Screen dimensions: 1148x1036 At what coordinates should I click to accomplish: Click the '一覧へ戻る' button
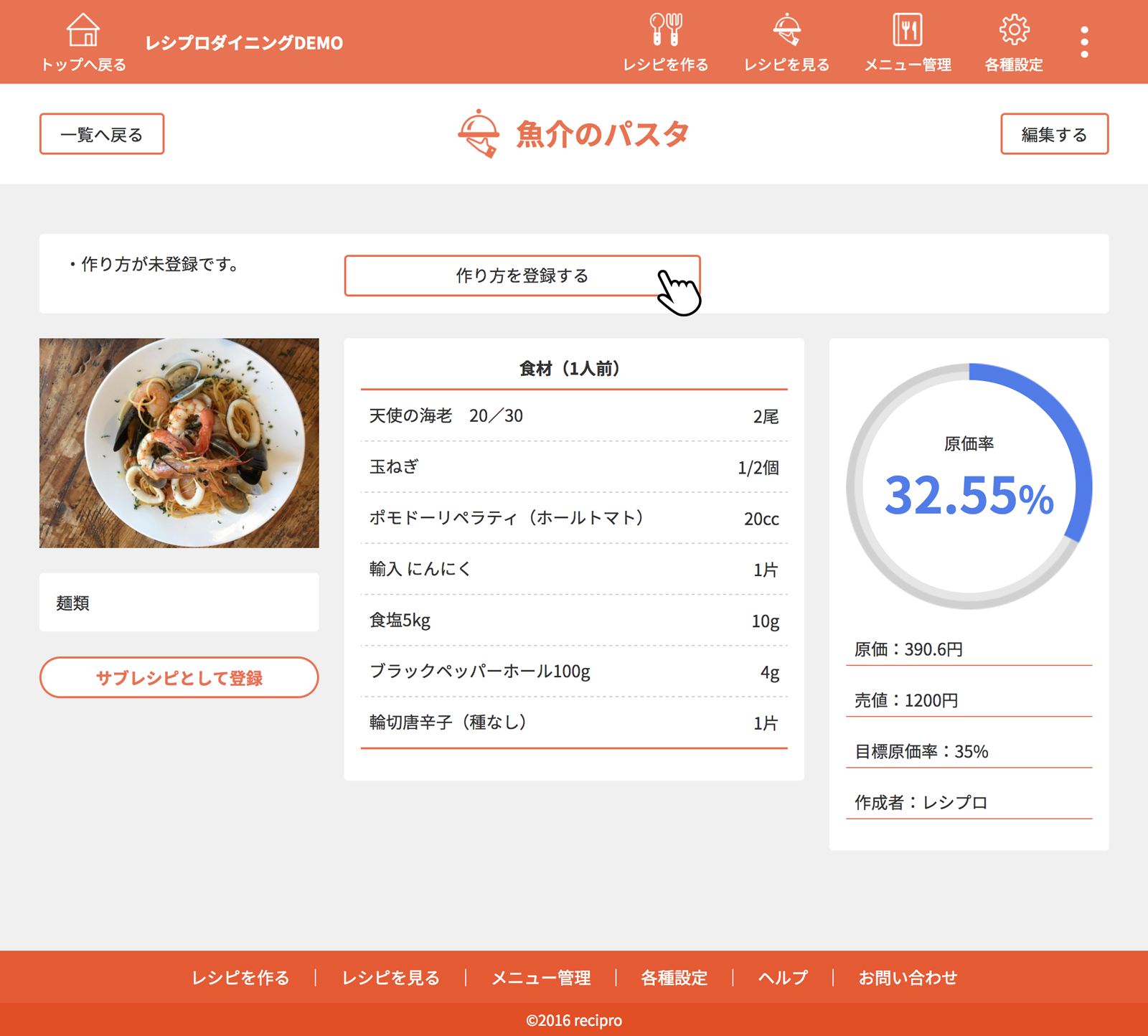click(x=102, y=134)
